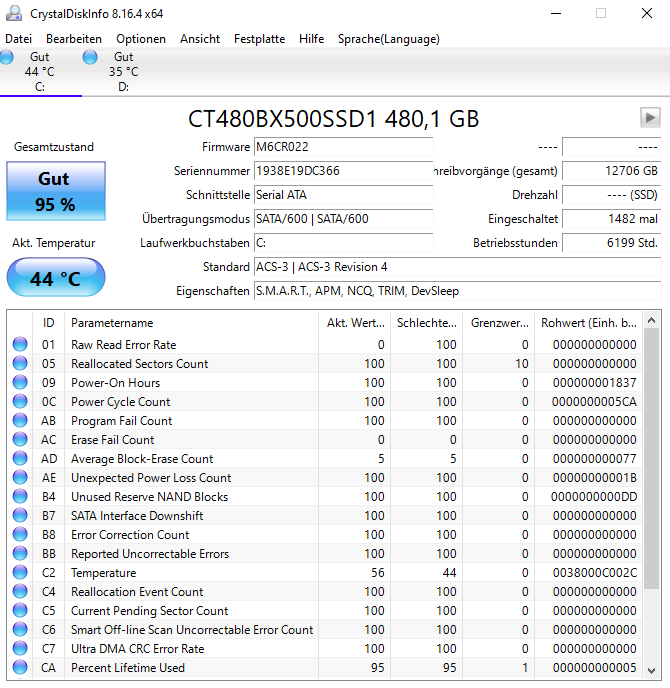Click status icon of Program Fail Count
This screenshot has width=670, height=688.
pyautogui.click(x=20, y=420)
